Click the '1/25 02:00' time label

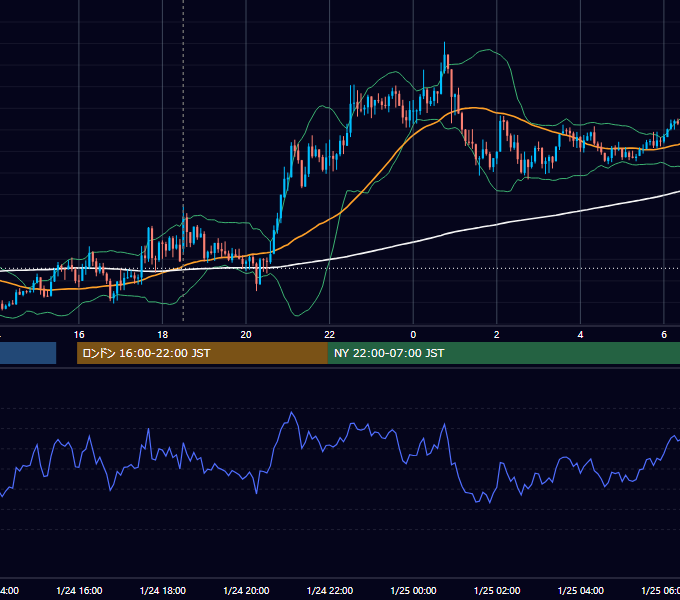pos(497,590)
